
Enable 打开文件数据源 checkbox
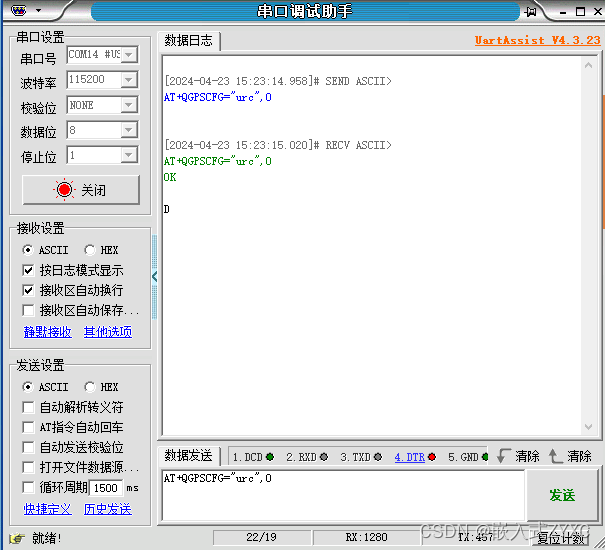pyautogui.click(x=28, y=467)
